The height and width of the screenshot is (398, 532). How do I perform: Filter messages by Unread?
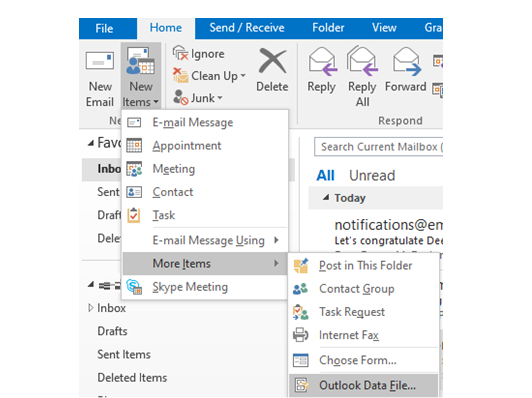pyautogui.click(x=372, y=175)
